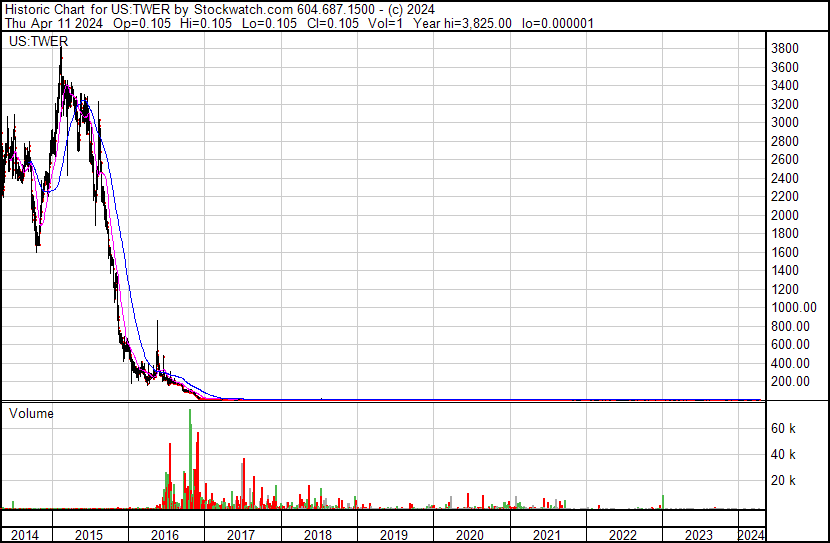830x543 pixels.
Task: Click the 3200 price axis value
Action: click(x=784, y=104)
